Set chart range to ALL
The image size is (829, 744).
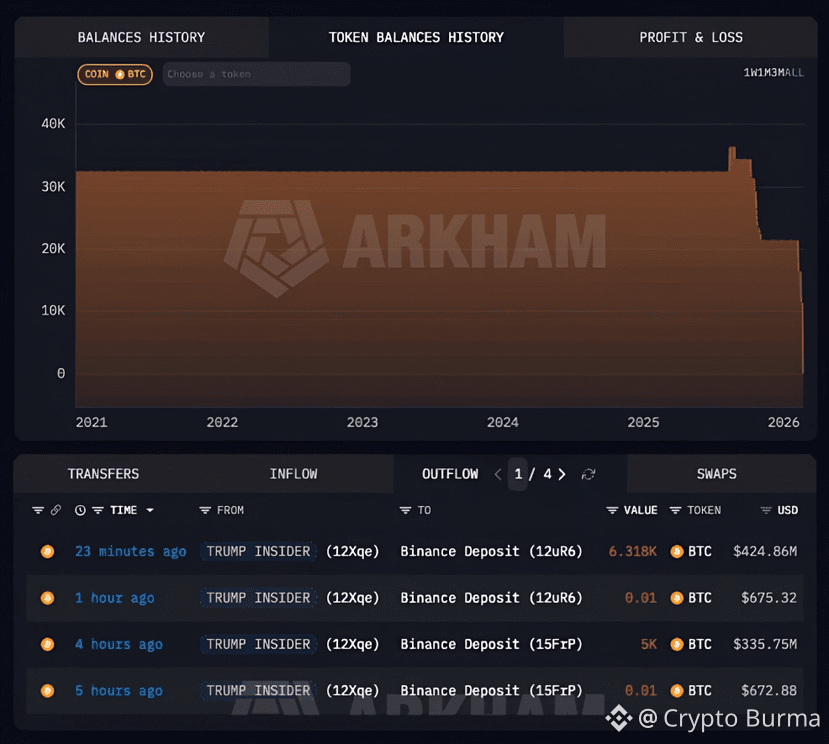tap(793, 73)
